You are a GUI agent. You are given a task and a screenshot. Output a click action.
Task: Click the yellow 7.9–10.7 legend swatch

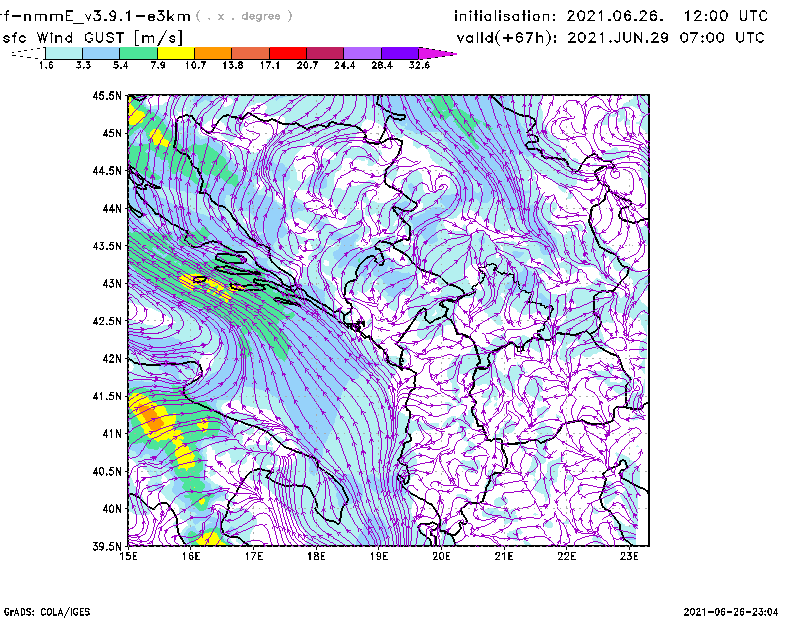click(x=176, y=53)
